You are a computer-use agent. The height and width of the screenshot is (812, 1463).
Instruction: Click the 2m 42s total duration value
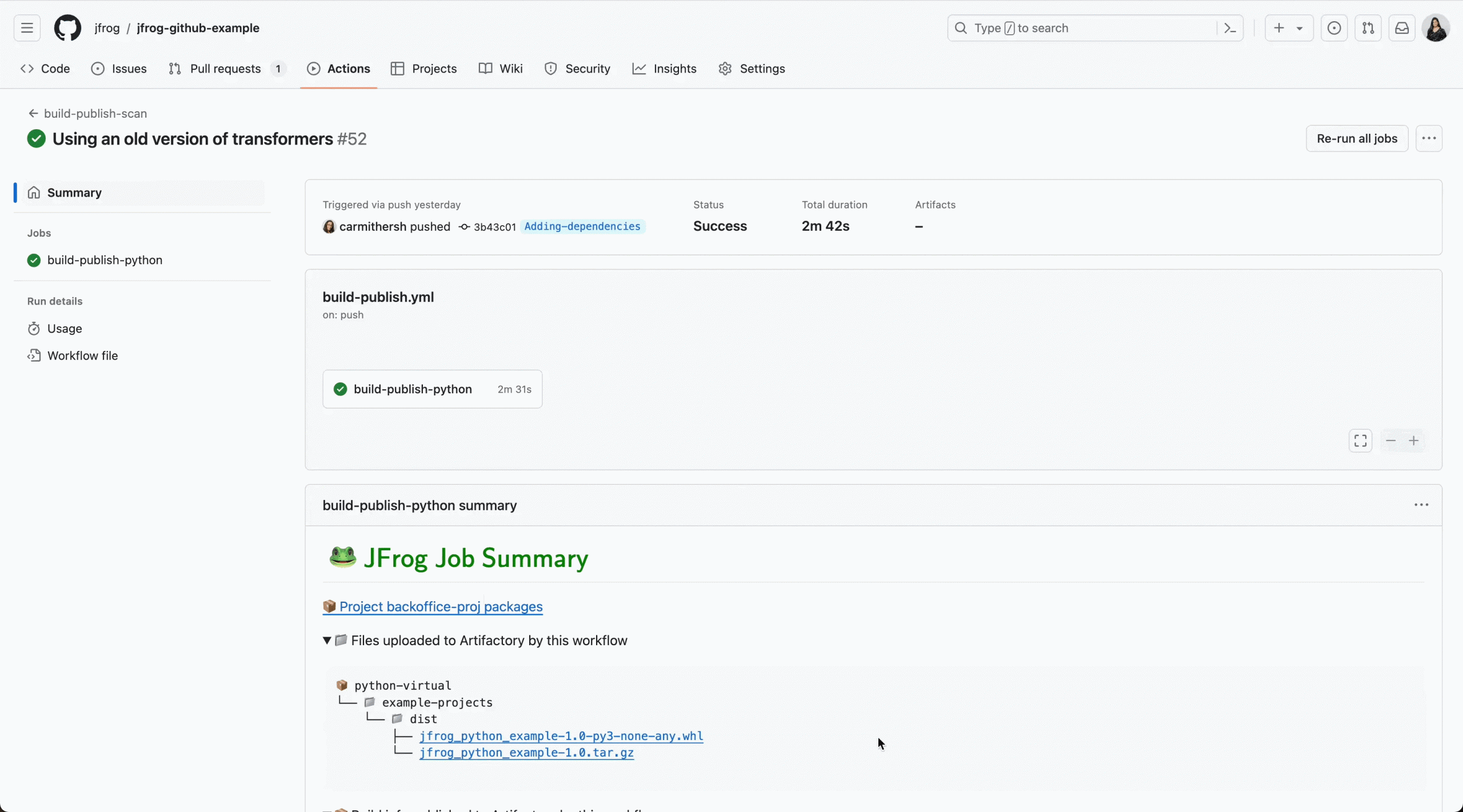click(825, 226)
